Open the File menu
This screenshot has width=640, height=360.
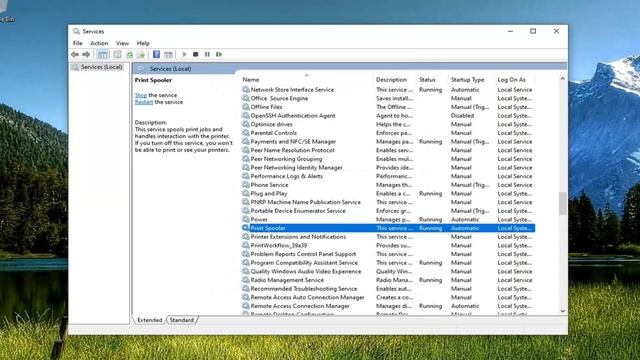tap(78, 43)
